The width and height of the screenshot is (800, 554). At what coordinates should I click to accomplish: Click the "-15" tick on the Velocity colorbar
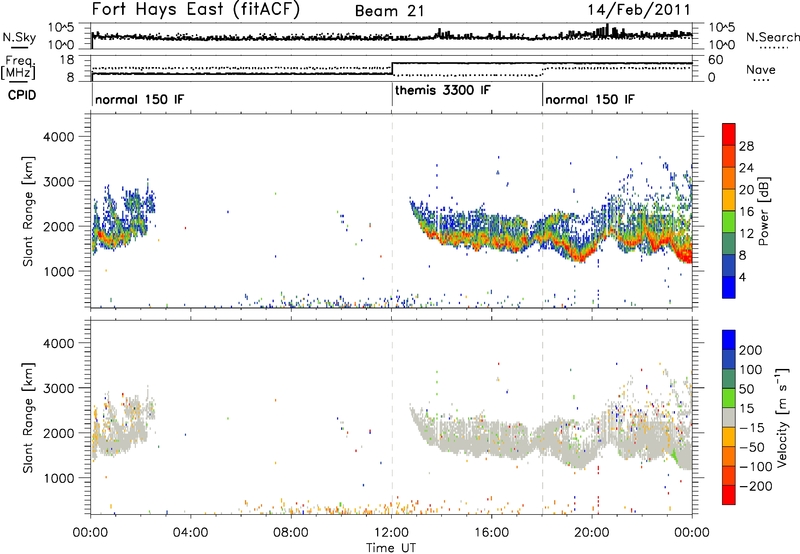752,427
